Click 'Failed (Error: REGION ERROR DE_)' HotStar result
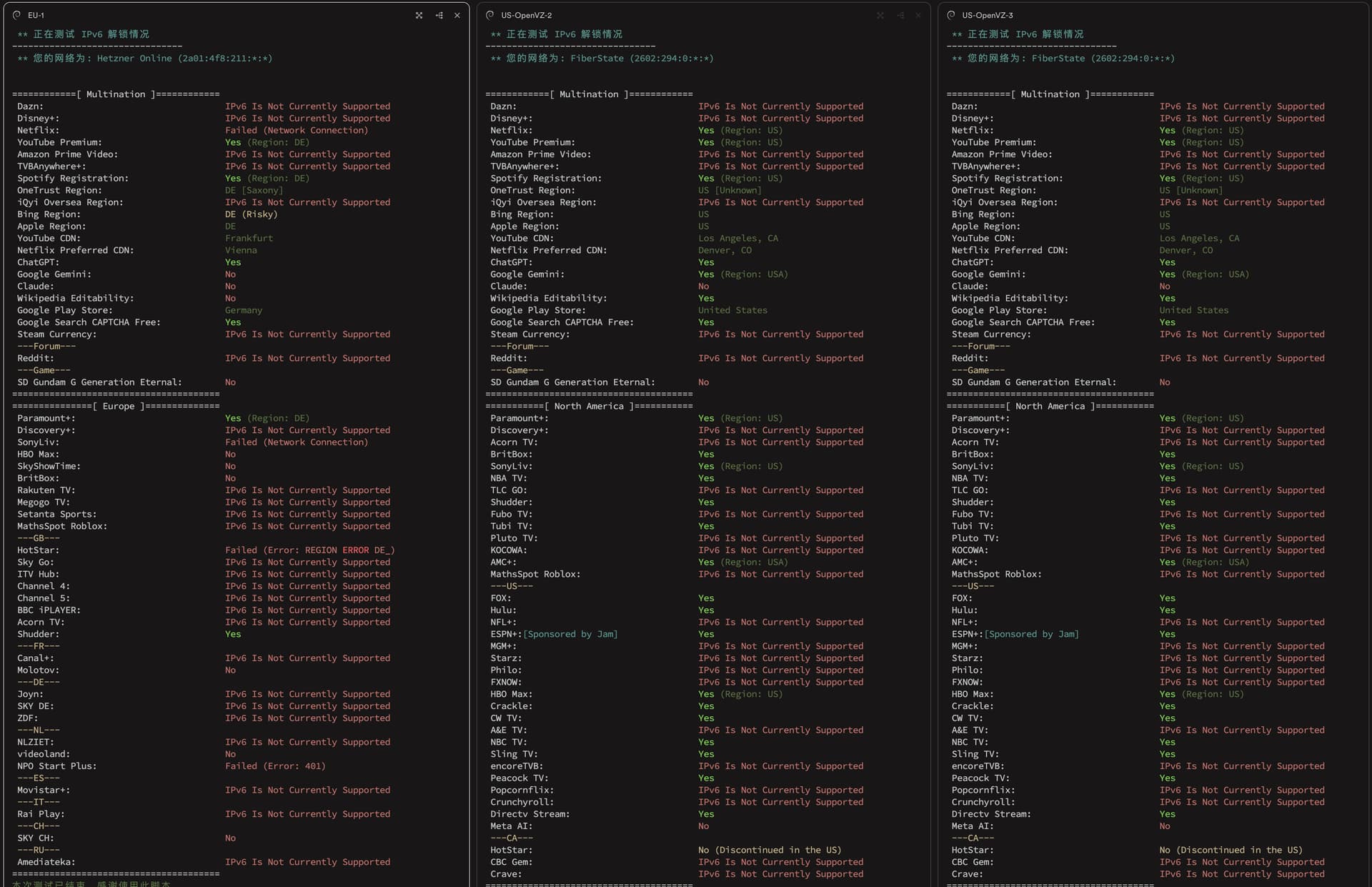 (310, 550)
